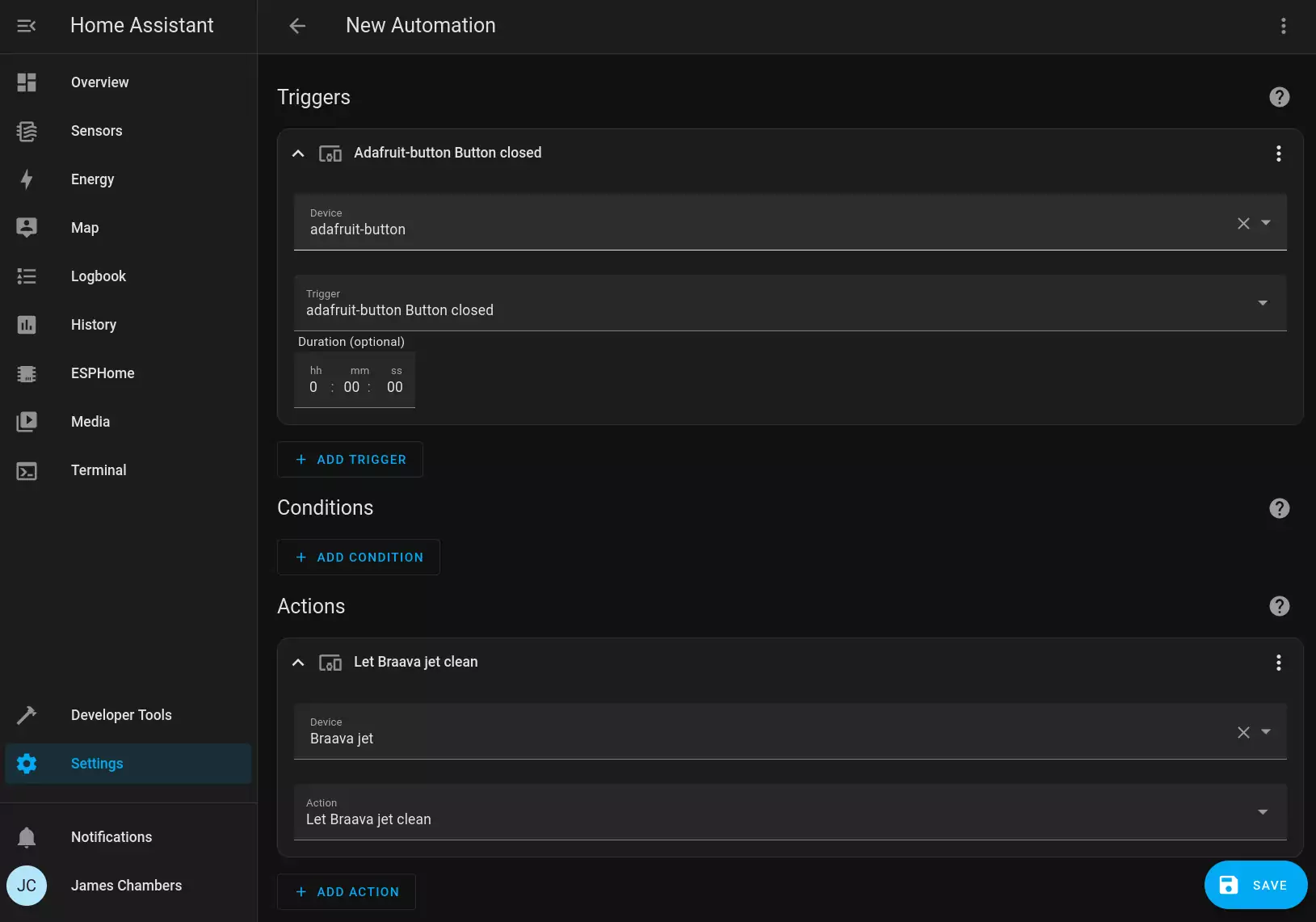The width and height of the screenshot is (1316, 922).
Task: Click the Logbook list icon
Action: click(x=27, y=276)
